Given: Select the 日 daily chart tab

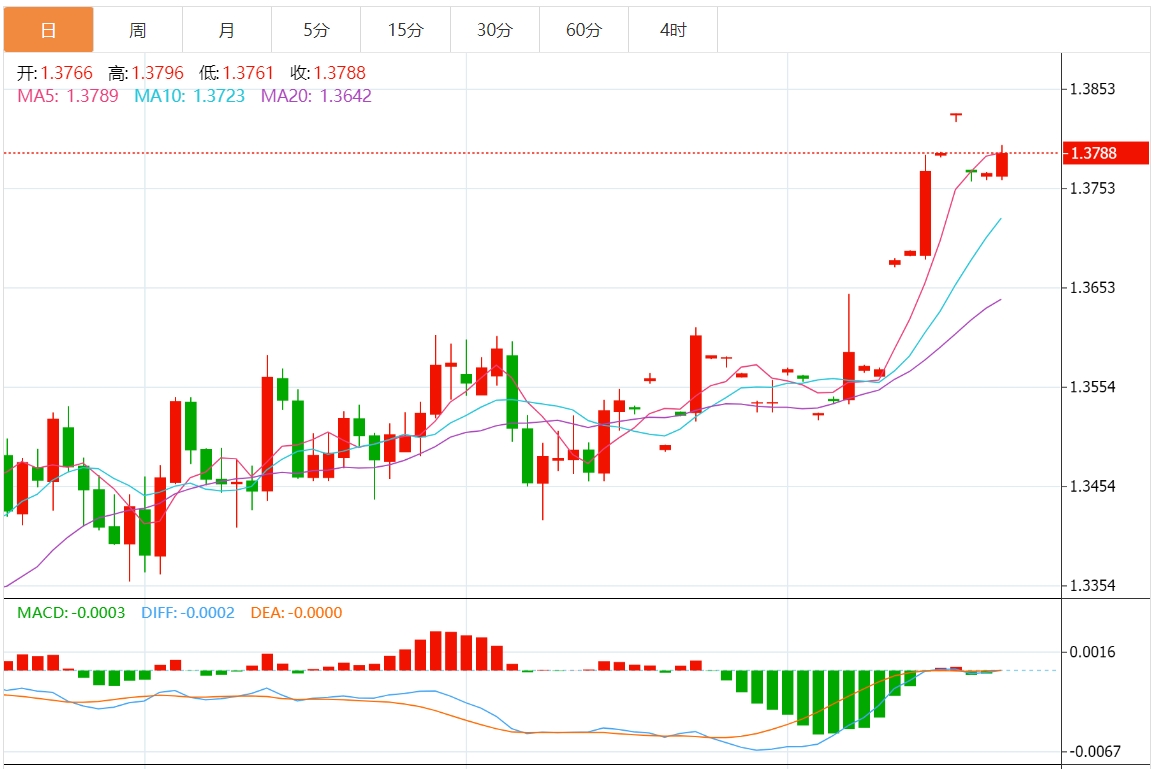Looking at the screenshot, I should tap(49, 30).
